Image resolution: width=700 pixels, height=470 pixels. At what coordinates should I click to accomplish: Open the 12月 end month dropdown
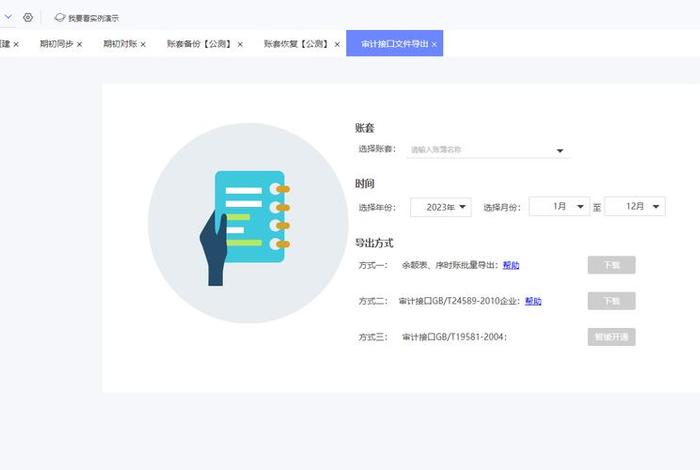click(635, 206)
